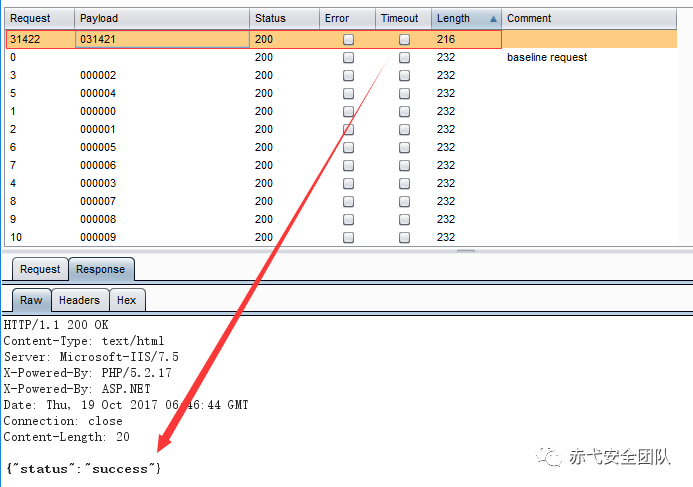Toggle Error checkbox on baseline request row
Image resolution: width=693 pixels, height=487 pixels.
[348, 57]
